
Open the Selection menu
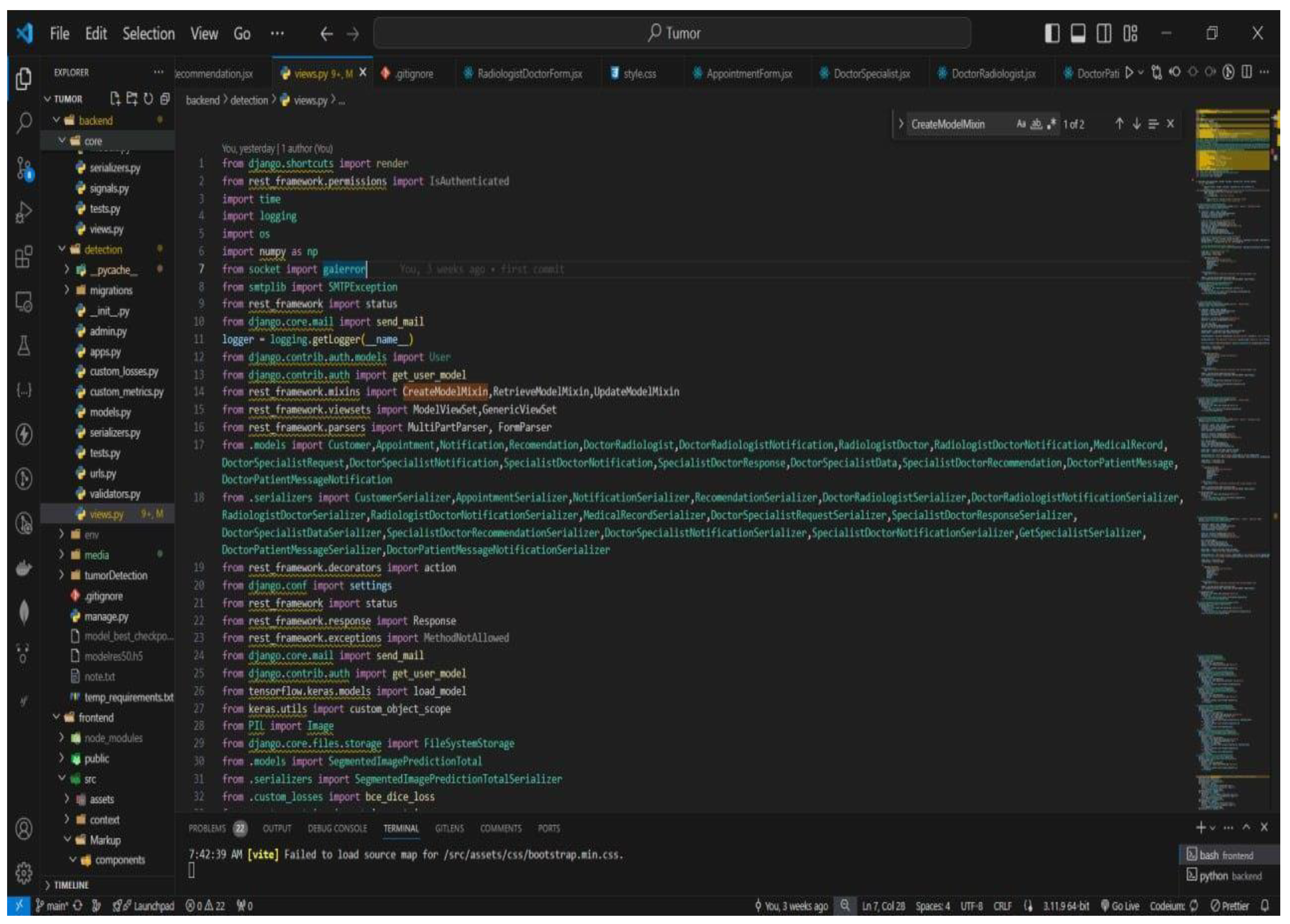(x=149, y=34)
